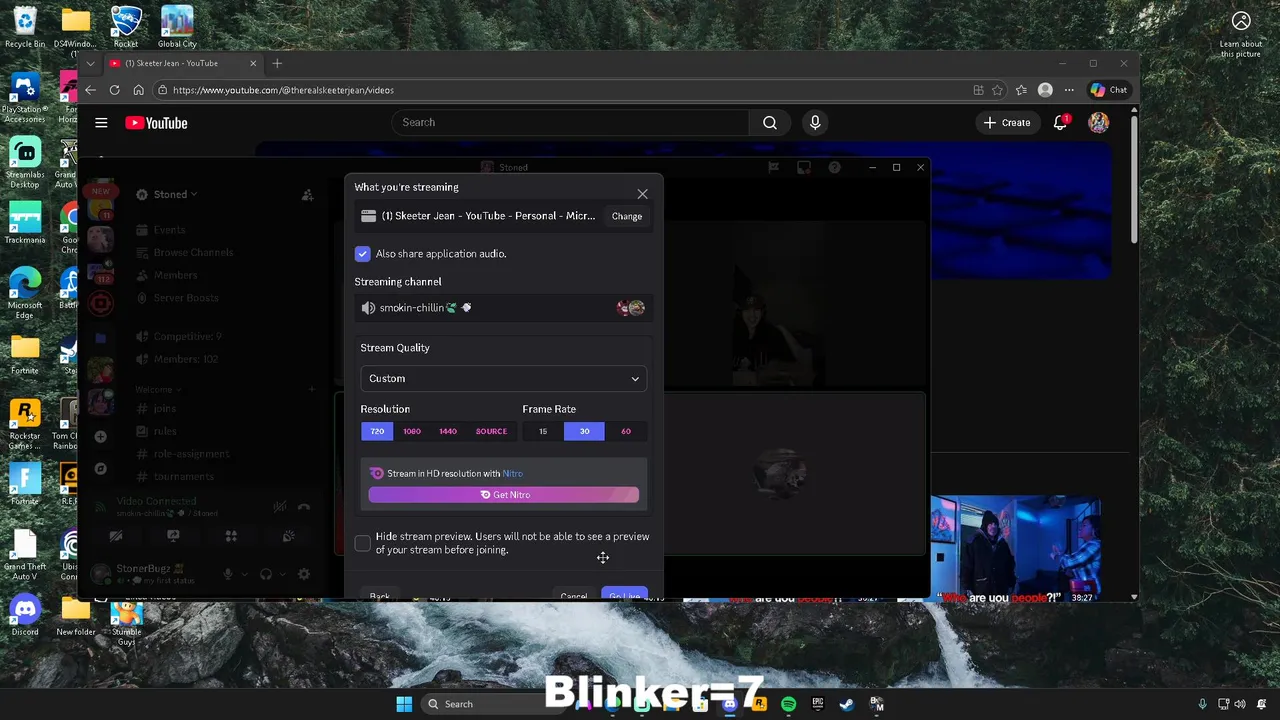Viewport: 1280px width, 720px height.
Task: Choose 1440 resolution
Action: click(x=448, y=431)
